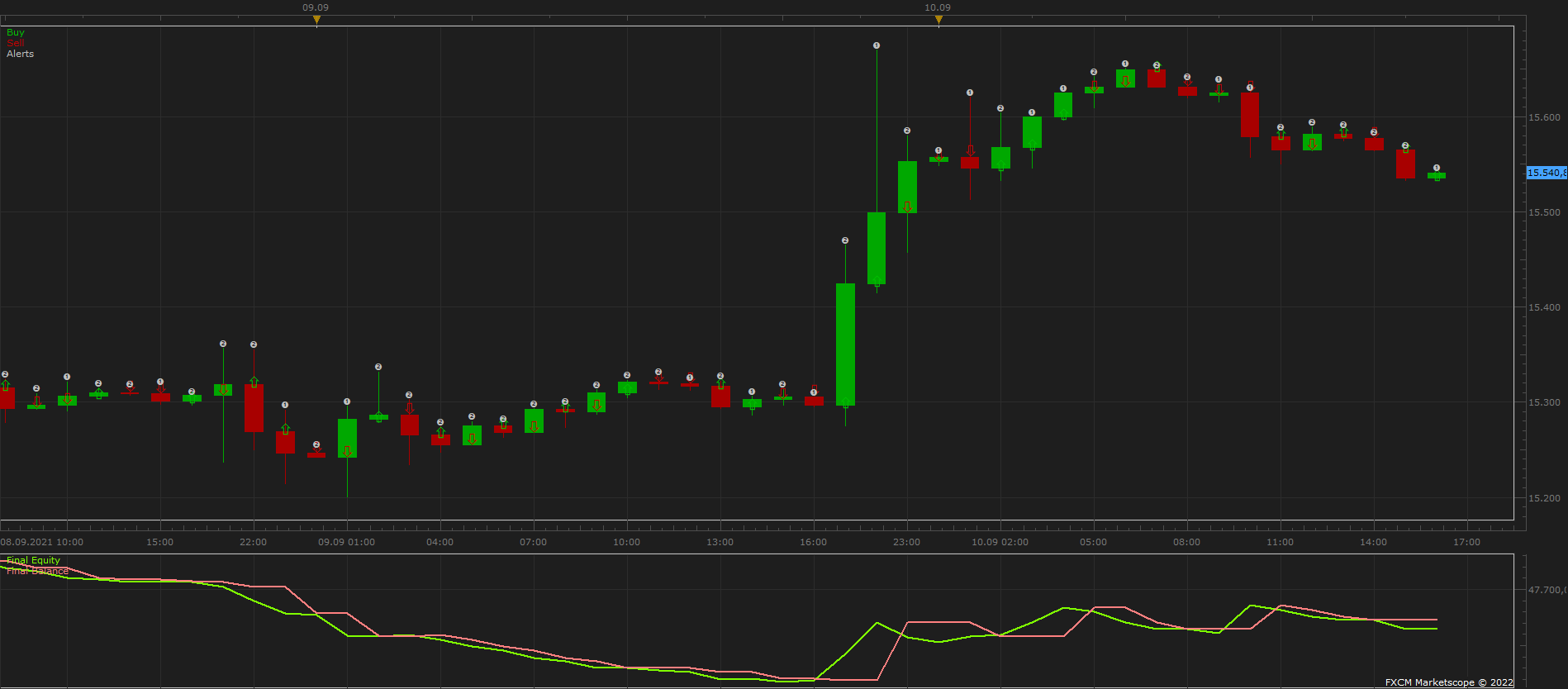Click the highlighted current price label 15.540
The width and height of the screenshot is (1568, 689).
point(1547,173)
